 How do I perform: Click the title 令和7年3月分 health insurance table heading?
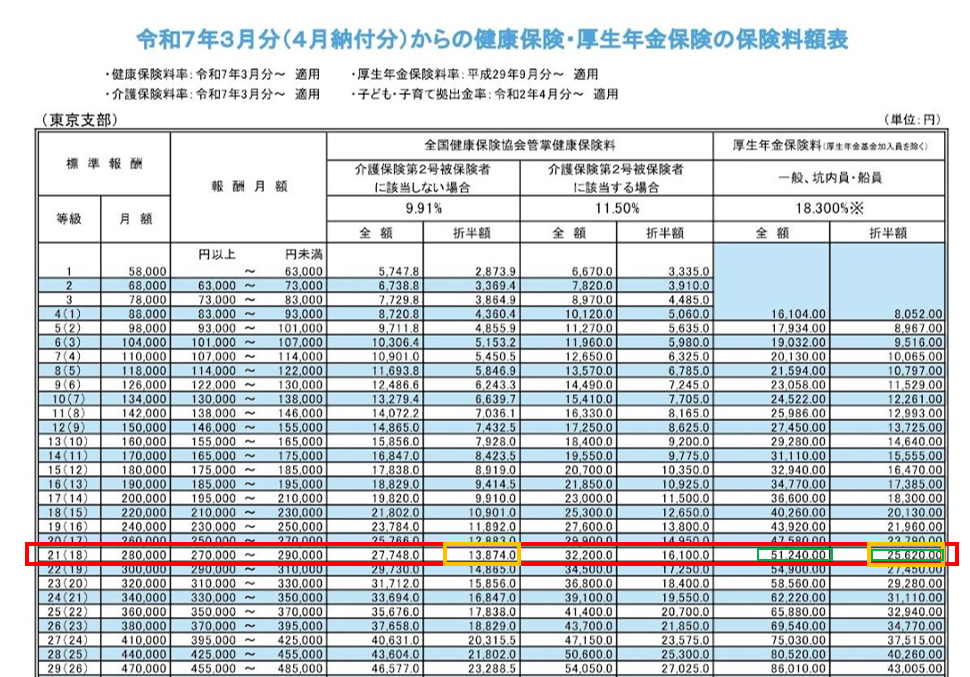click(x=484, y=38)
